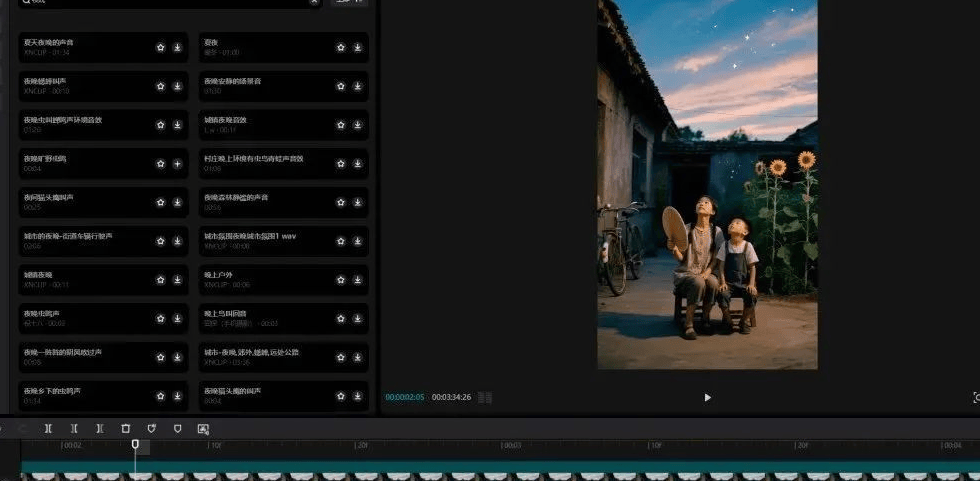Add 夜晚旷野虫鸣 sound to the timeline
Screen dimensions: 980x481
pyautogui.click(x=177, y=163)
